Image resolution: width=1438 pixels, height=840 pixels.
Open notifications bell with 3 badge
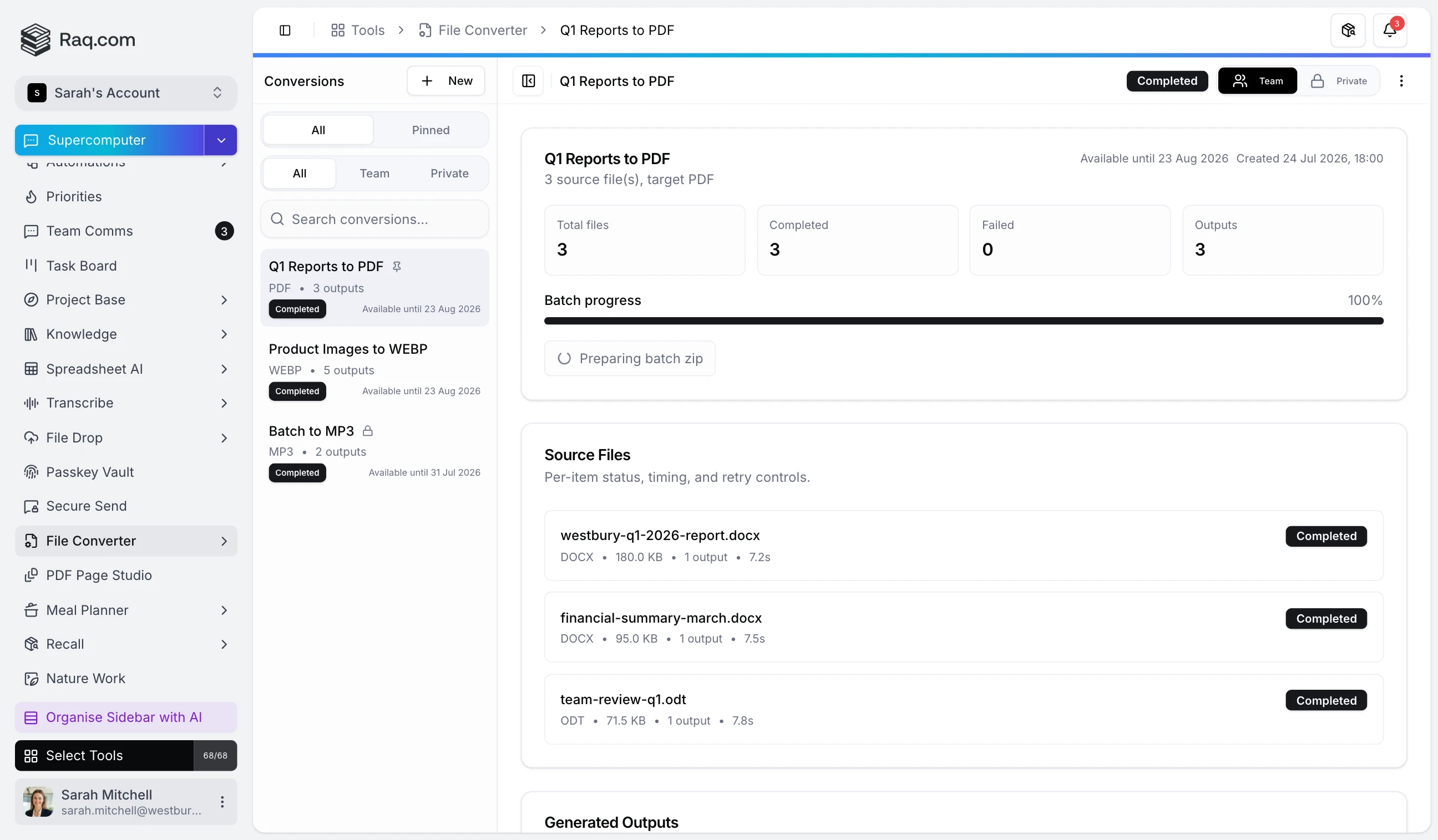pyautogui.click(x=1390, y=30)
